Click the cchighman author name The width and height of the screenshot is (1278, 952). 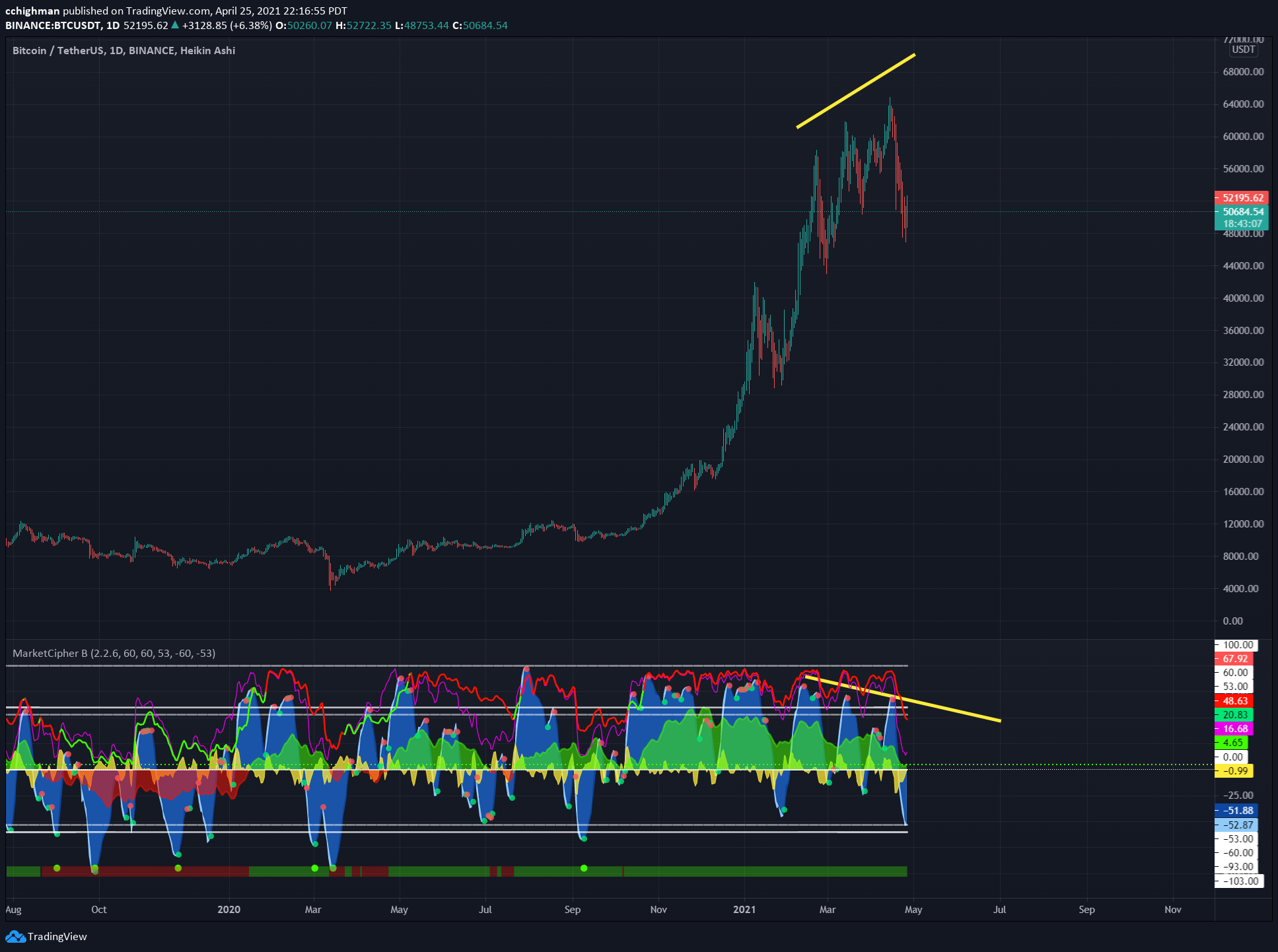pos(32,11)
